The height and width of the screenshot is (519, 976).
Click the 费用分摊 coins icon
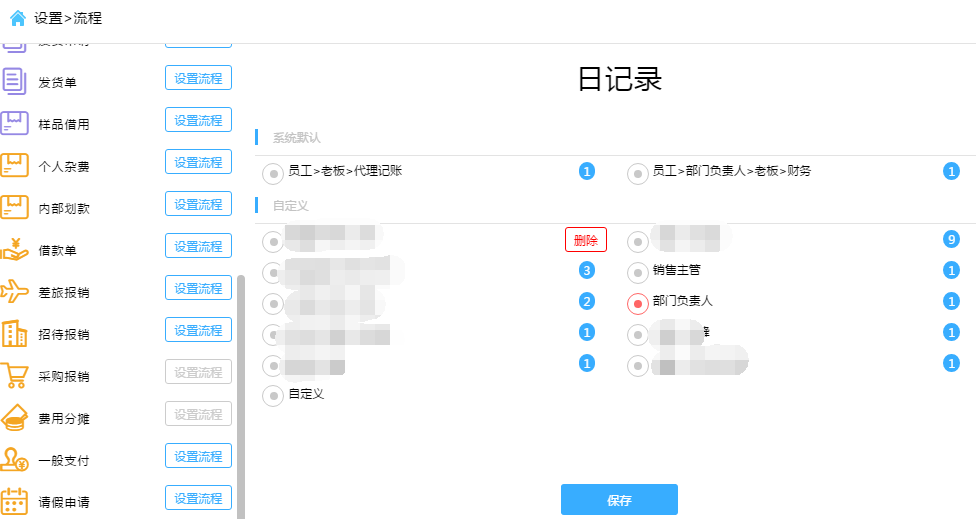14,418
